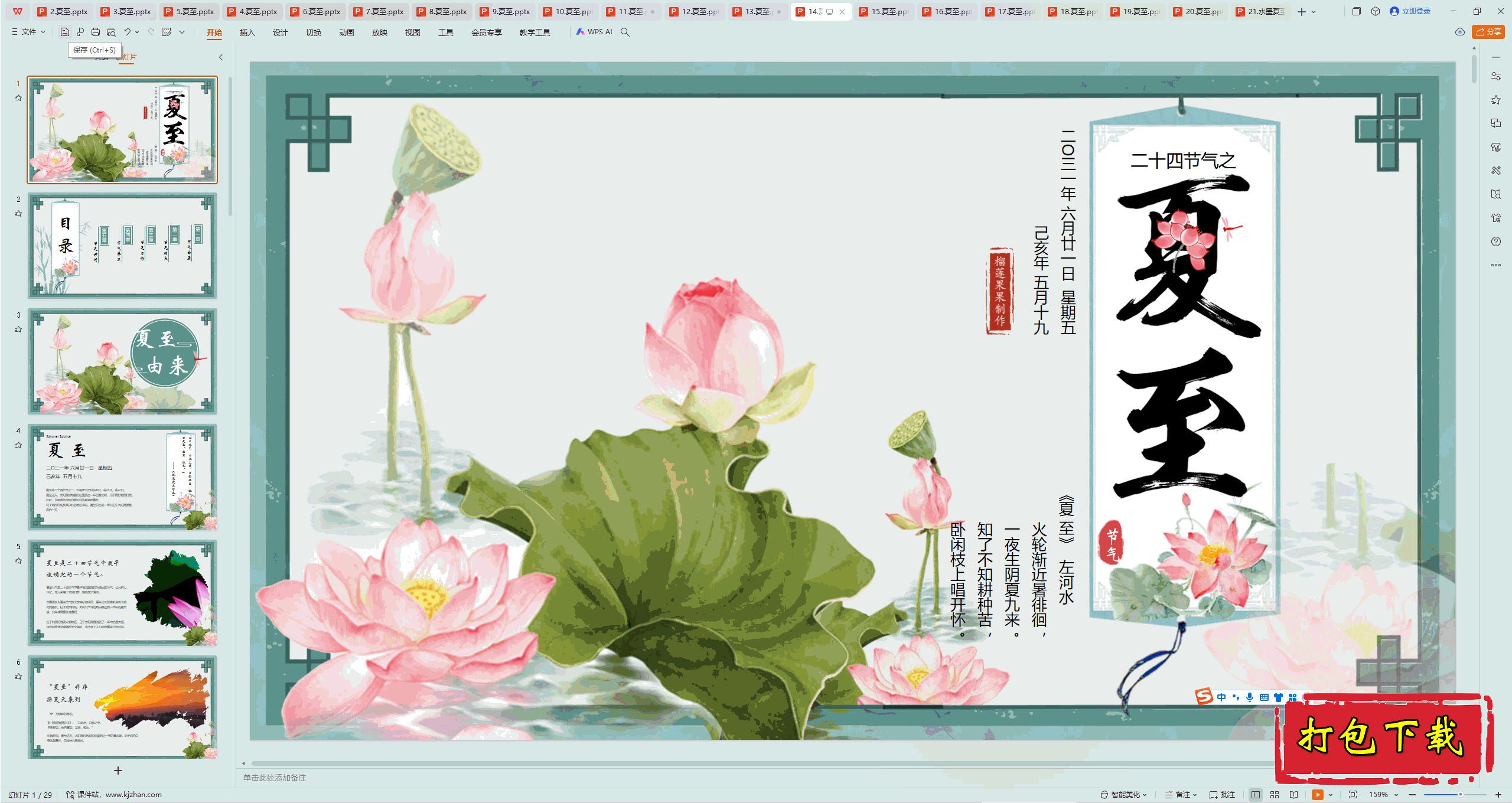The image size is (1512, 803).
Task: Click the 分享 share button
Action: click(x=1488, y=32)
